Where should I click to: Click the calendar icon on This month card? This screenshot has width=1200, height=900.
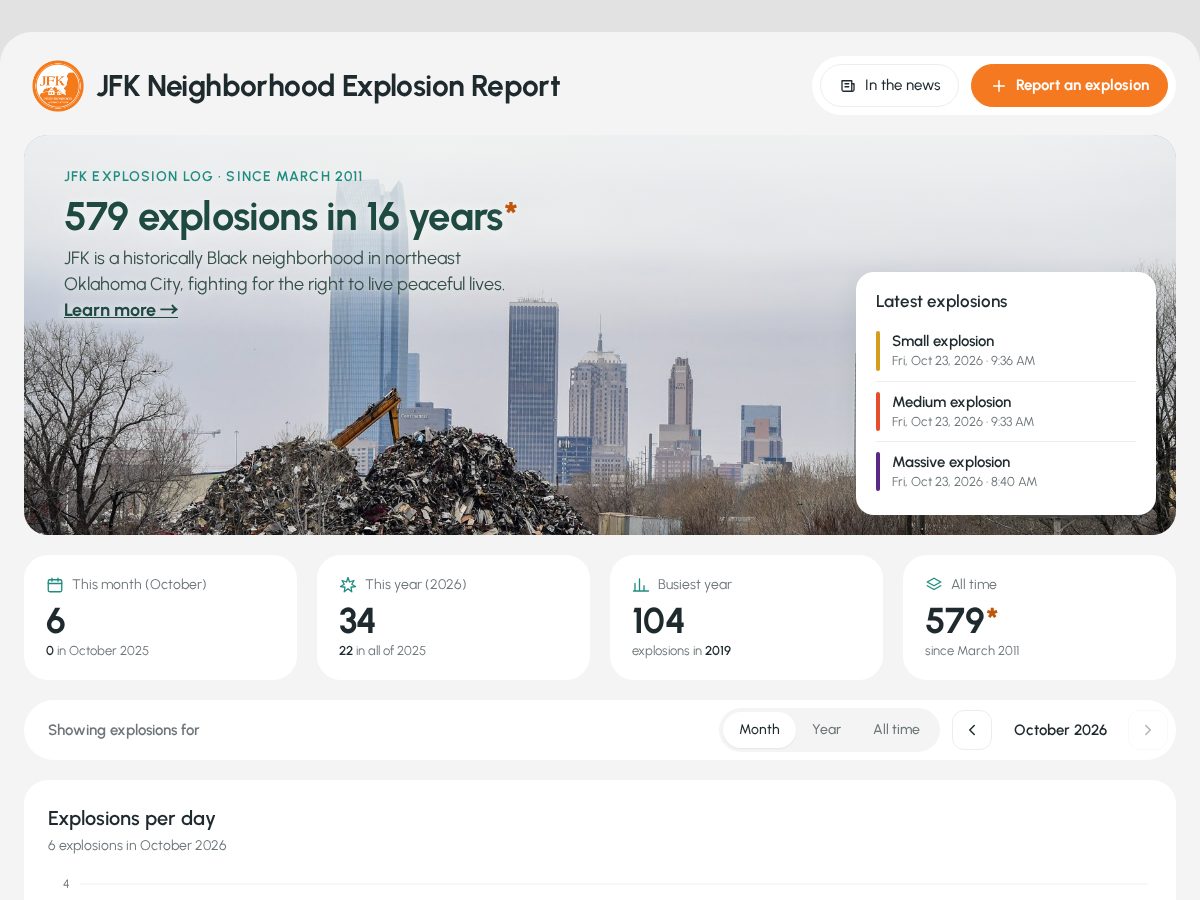[x=55, y=585]
